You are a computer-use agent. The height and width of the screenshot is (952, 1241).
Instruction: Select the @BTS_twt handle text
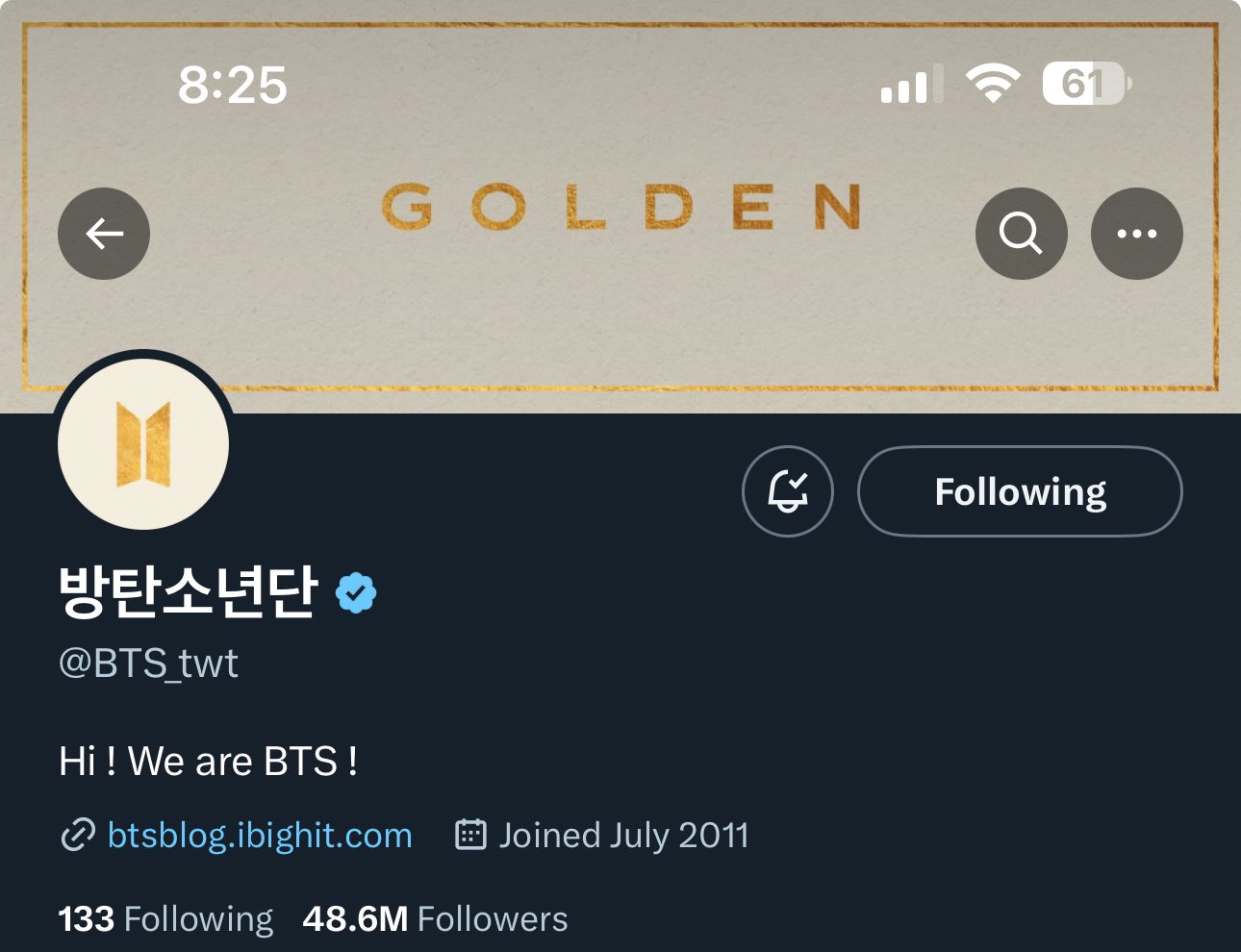148,664
